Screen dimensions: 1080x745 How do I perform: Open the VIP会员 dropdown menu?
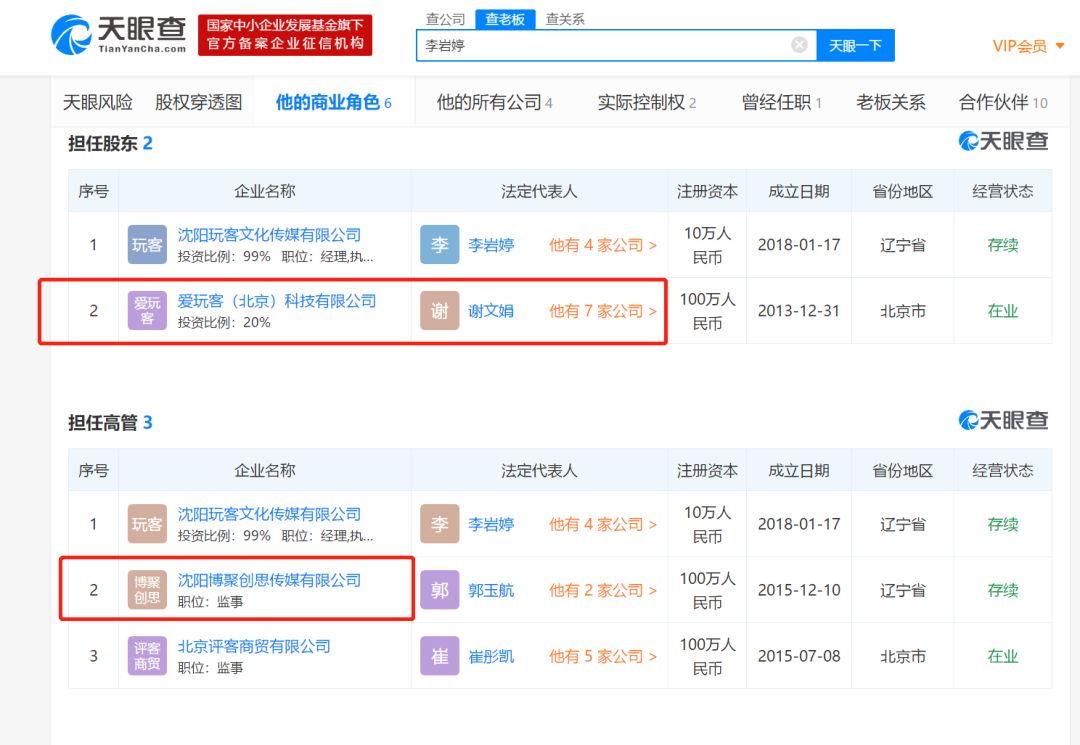tap(1028, 46)
